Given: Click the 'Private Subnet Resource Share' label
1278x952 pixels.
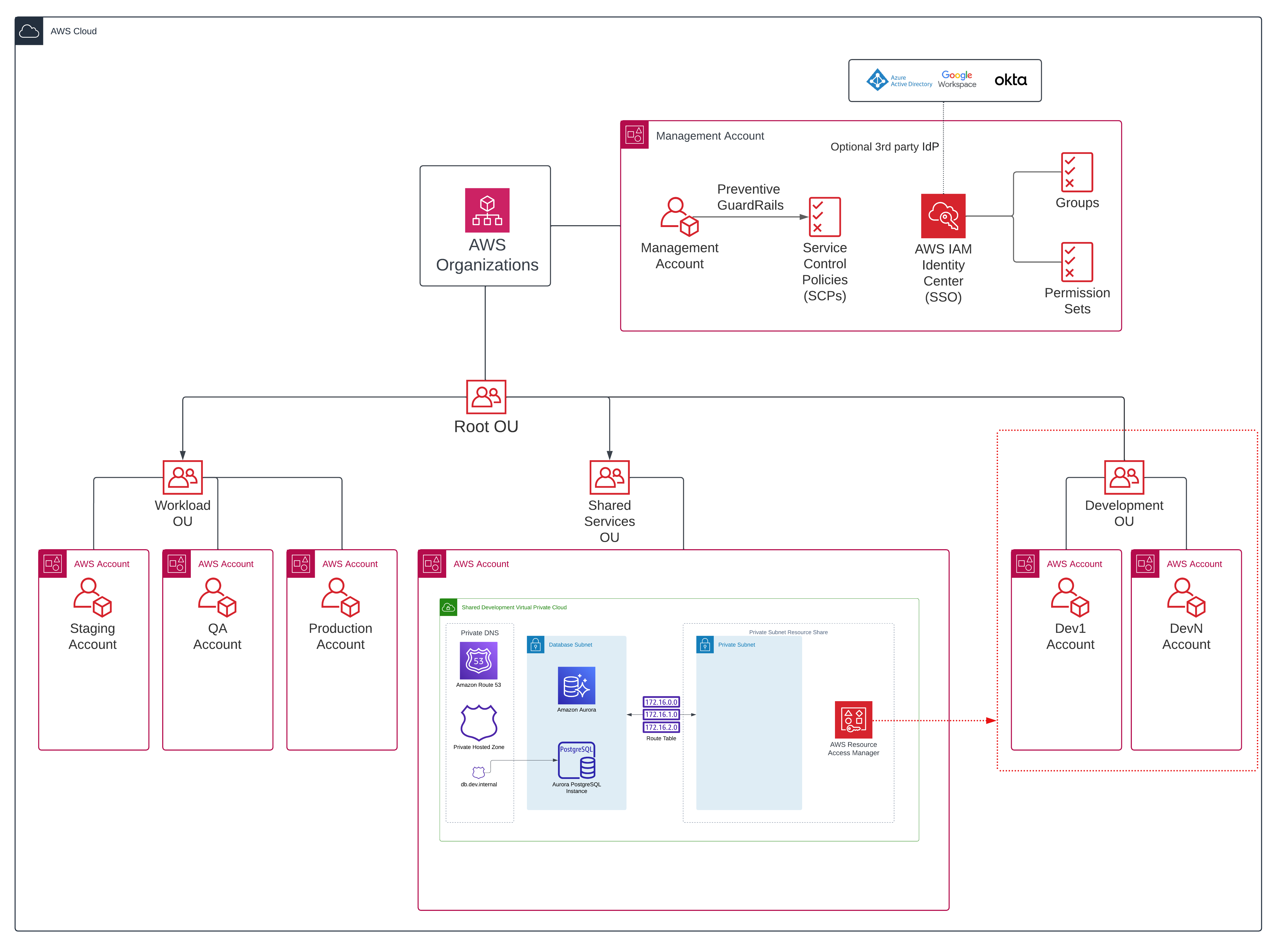Looking at the screenshot, I should coord(788,632).
